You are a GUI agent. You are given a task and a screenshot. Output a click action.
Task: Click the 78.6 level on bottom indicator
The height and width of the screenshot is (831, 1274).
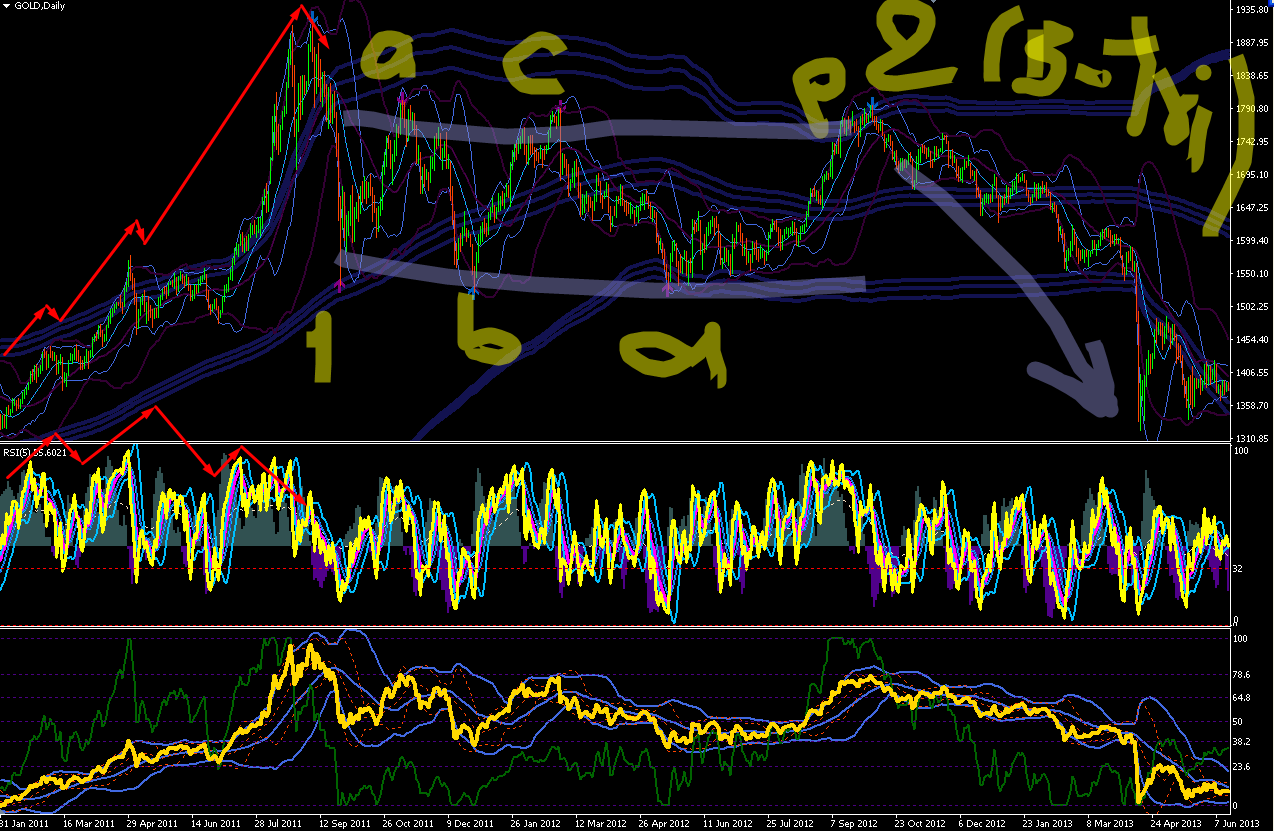coord(1243,675)
